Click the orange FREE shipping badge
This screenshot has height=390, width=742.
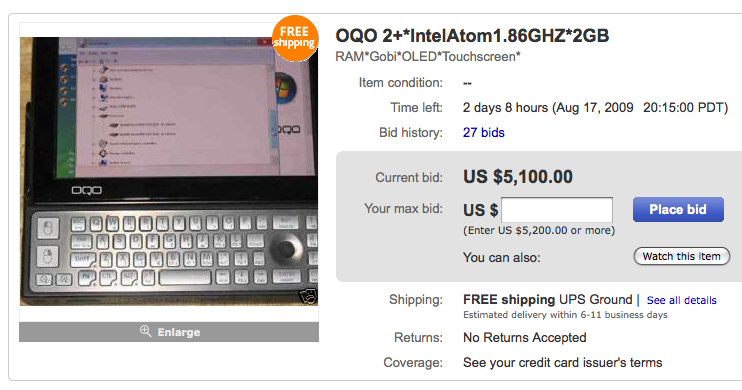294,38
